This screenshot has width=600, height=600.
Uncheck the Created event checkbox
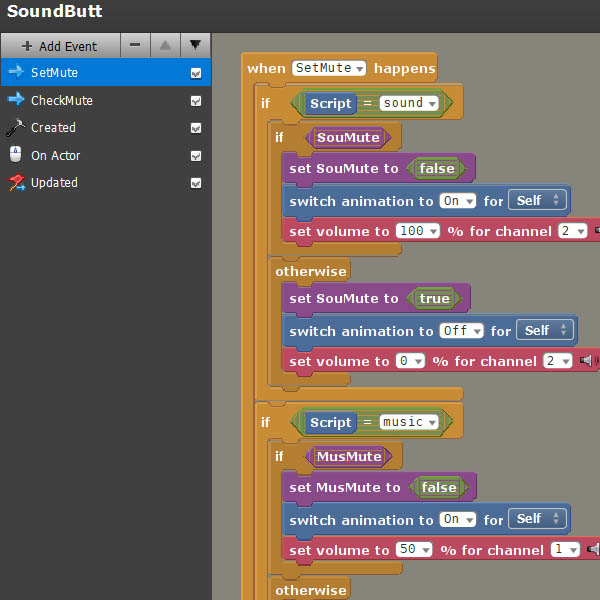tap(196, 128)
